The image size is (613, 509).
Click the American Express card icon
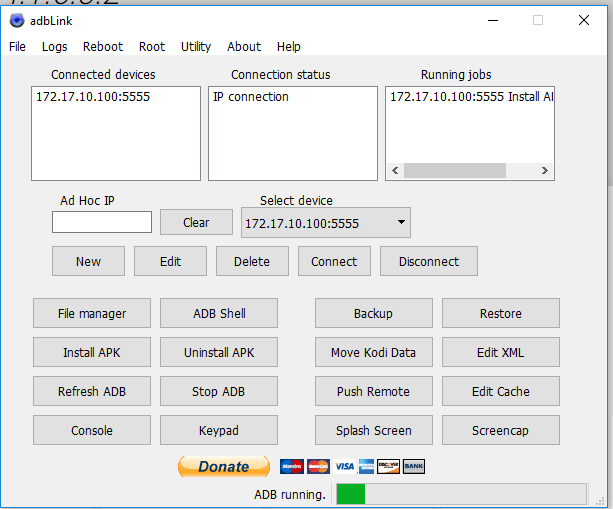click(x=366, y=466)
